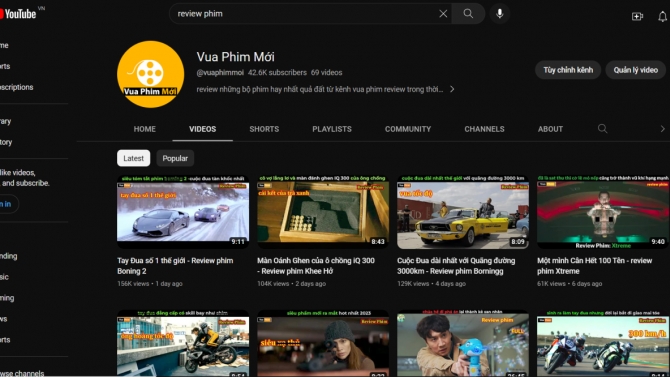Click the '69 videos' count text
Image resolution: width=670 pixels, height=377 pixels.
coord(326,73)
